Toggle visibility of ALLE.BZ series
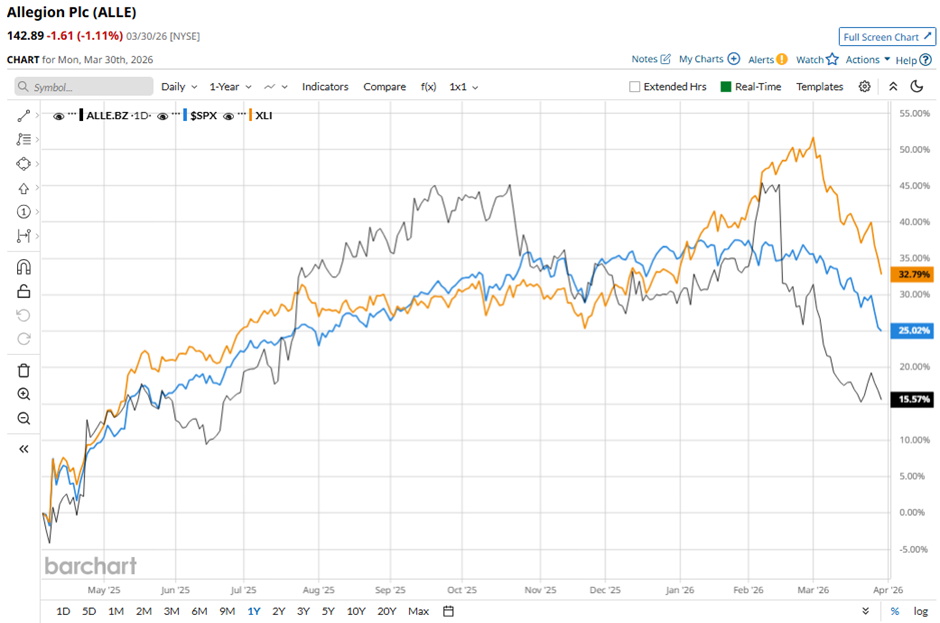This screenshot has height=623, width=940. [58, 116]
